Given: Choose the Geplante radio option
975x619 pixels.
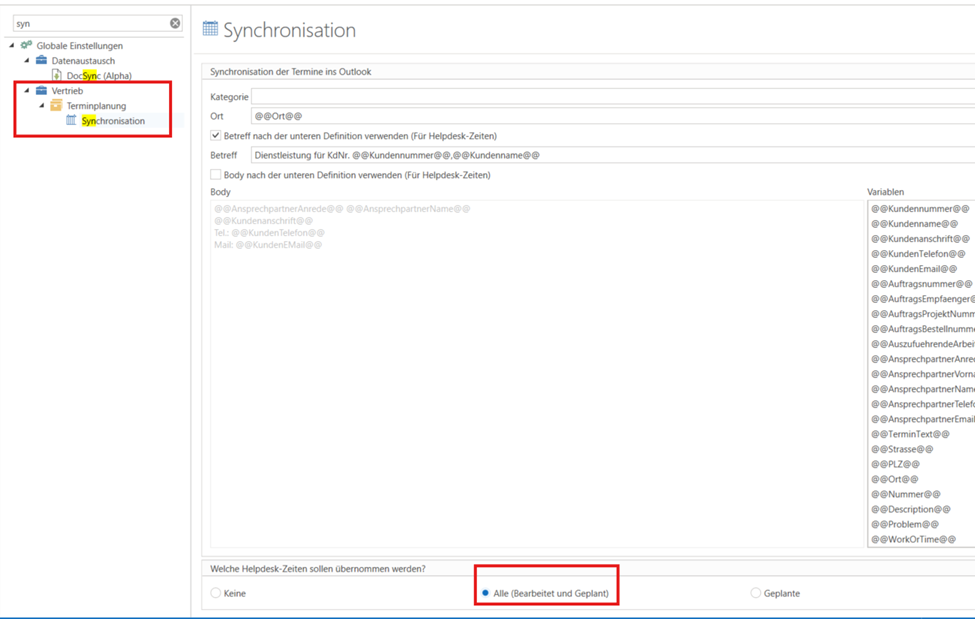Looking at the screenshot, I should click(x=755, y=593).
